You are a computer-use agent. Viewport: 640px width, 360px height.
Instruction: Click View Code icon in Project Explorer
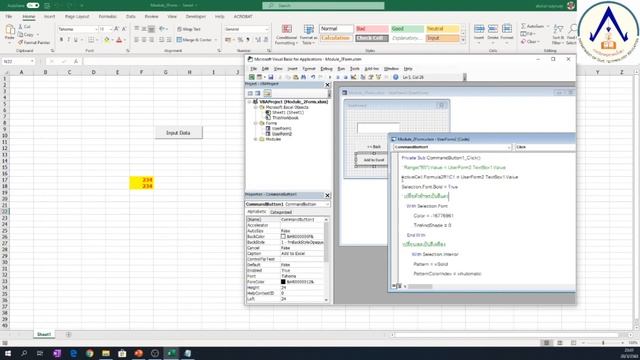[250, 93]
